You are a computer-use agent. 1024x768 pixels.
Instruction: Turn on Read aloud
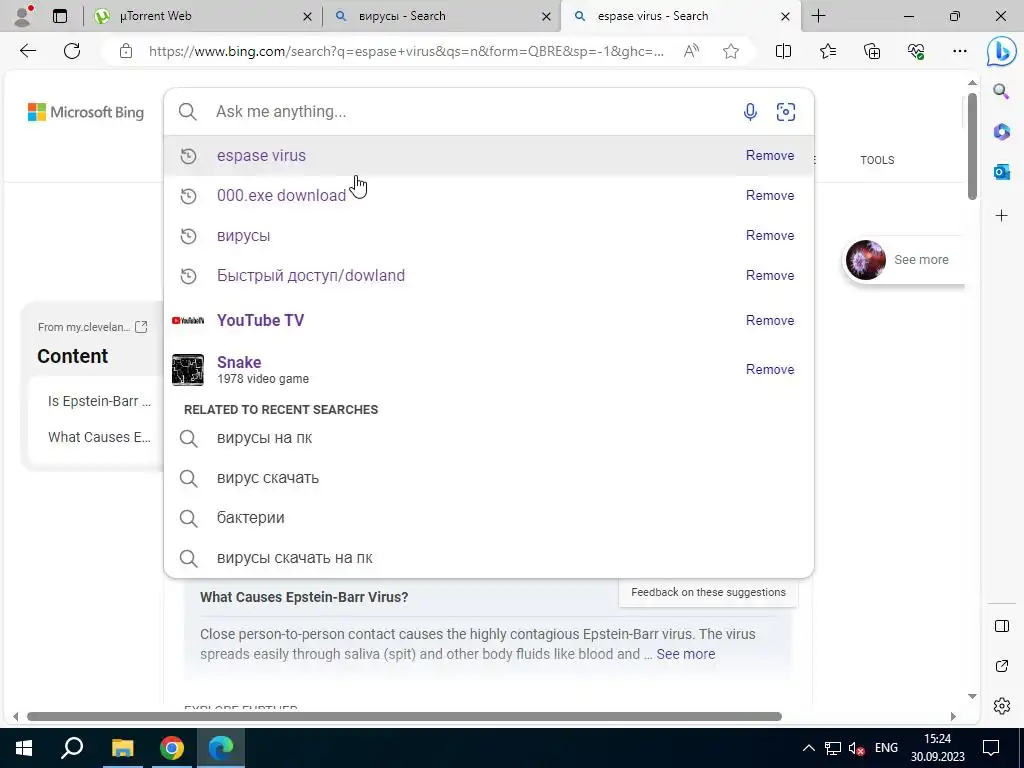point(691,51)
